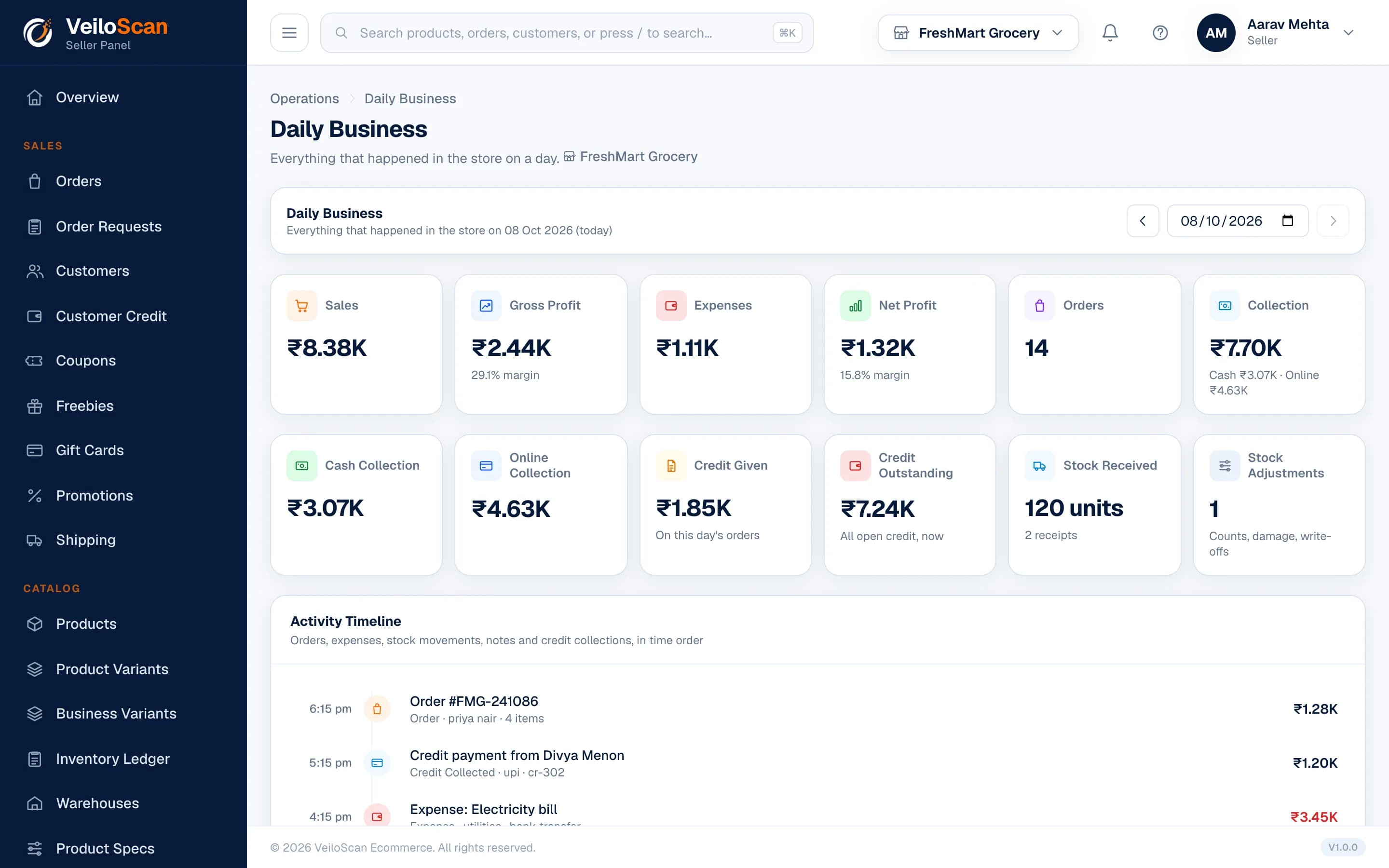Open the calendar picker icon in date field
Screen dimensions: 1389x868
coord(1287,220)
